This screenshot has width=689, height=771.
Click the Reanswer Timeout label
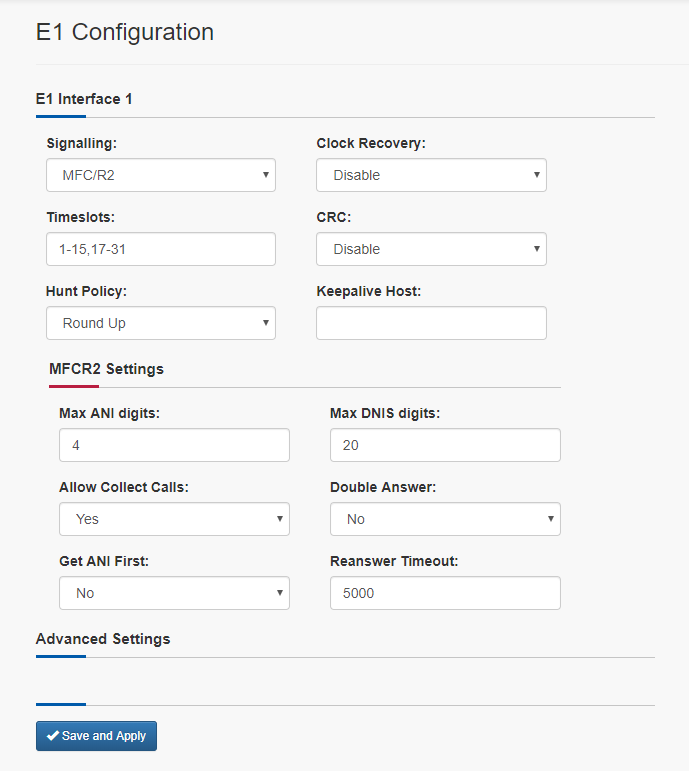tap(394, 561)
